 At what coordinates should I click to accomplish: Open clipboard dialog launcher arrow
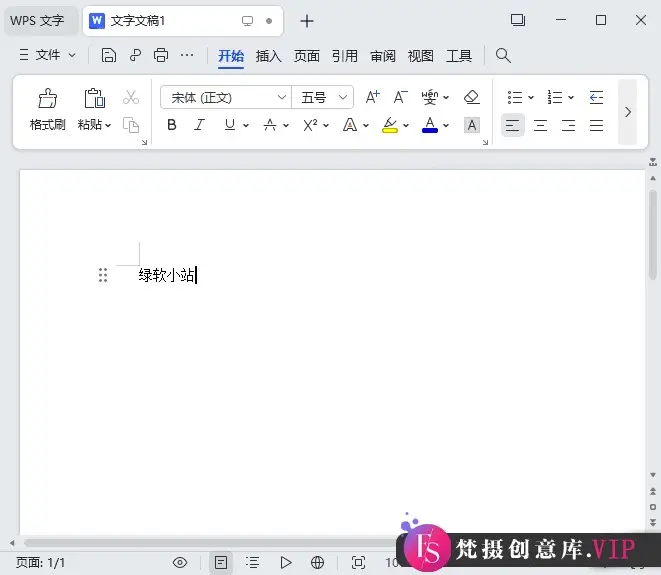tap(144, 142)
